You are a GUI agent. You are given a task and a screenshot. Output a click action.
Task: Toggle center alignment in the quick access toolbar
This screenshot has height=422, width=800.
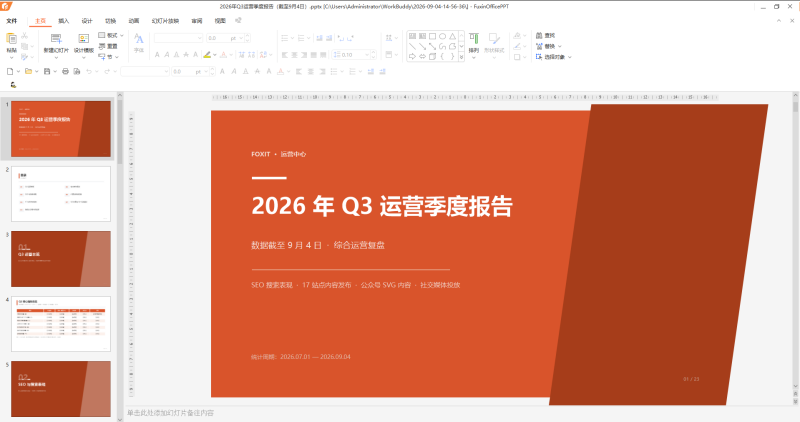click(x=310, y=71)
